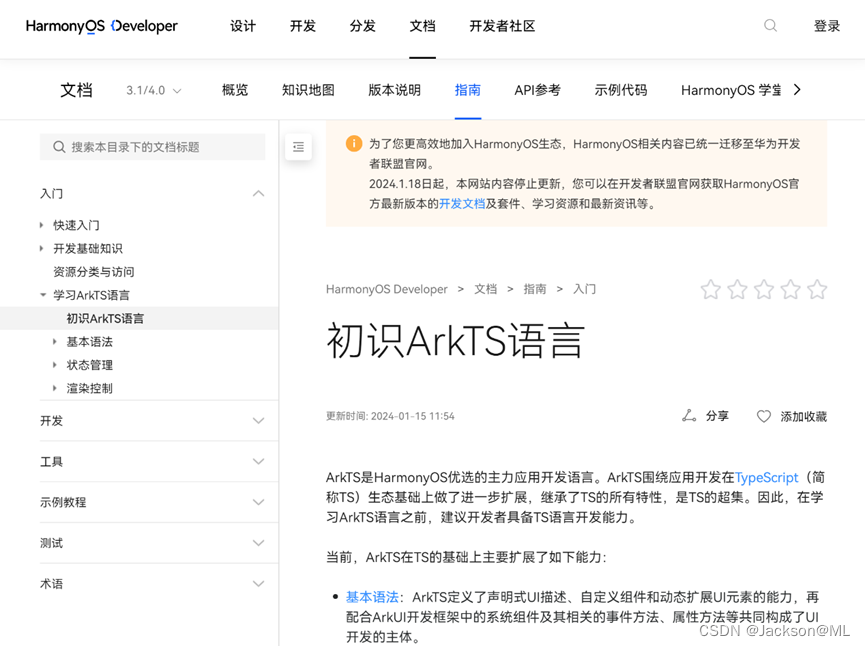Viewport: 865px width, 646px height.
Task: Switch to the 指南 tab
Action: click(x=468, y=90)
